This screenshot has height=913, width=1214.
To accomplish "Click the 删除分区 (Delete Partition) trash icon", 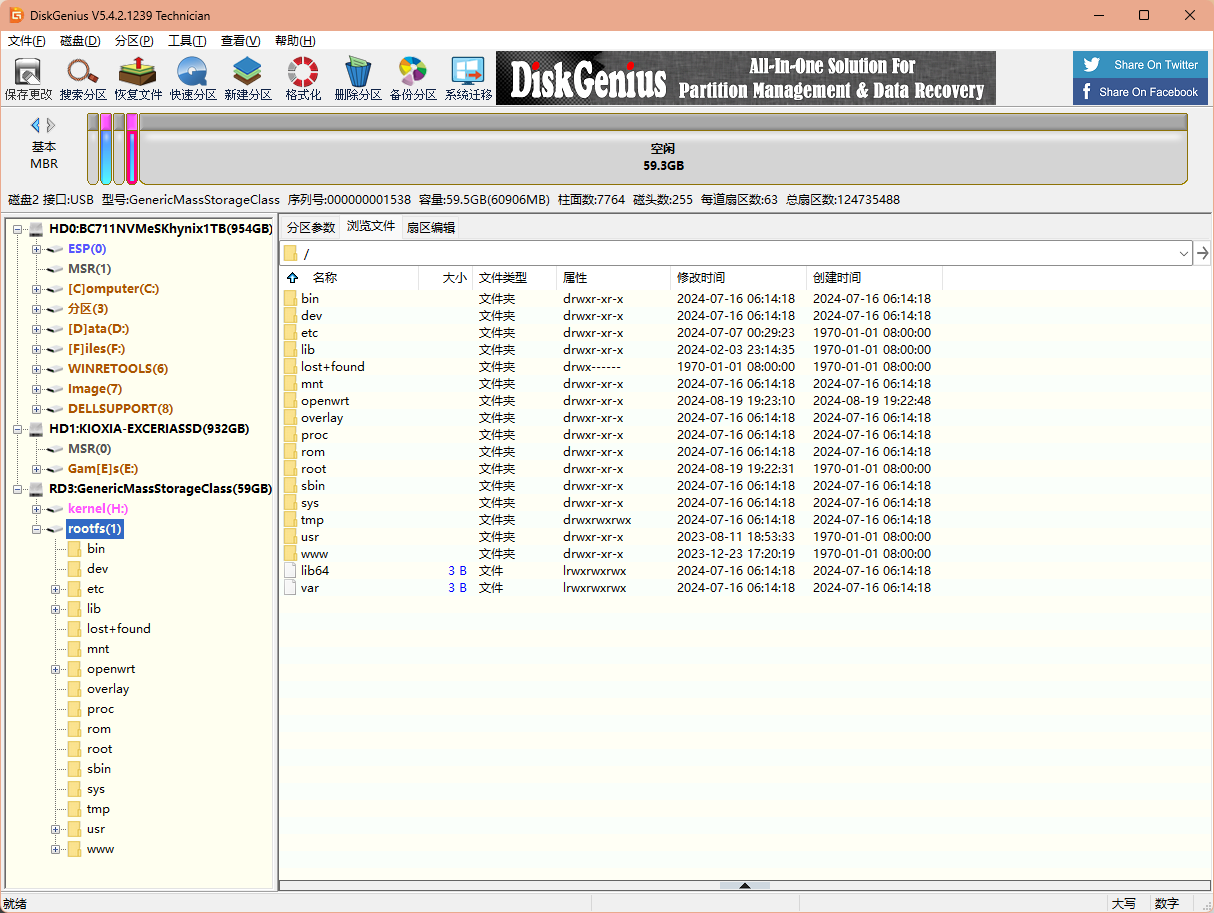I will (358, 78).
